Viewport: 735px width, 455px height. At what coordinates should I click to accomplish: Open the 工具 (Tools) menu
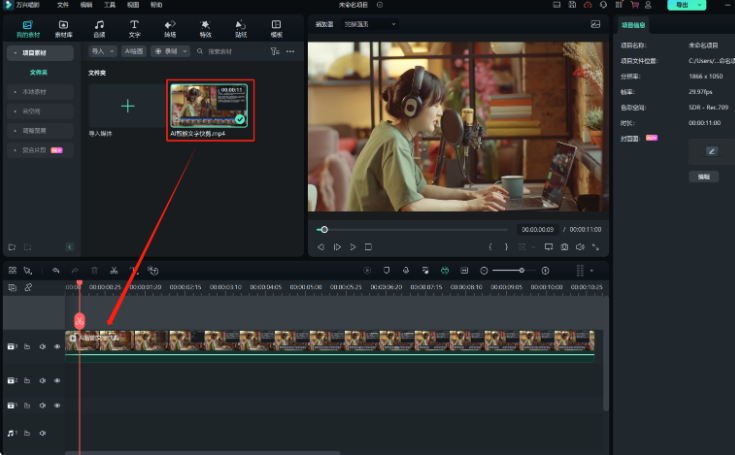point(110,5)
